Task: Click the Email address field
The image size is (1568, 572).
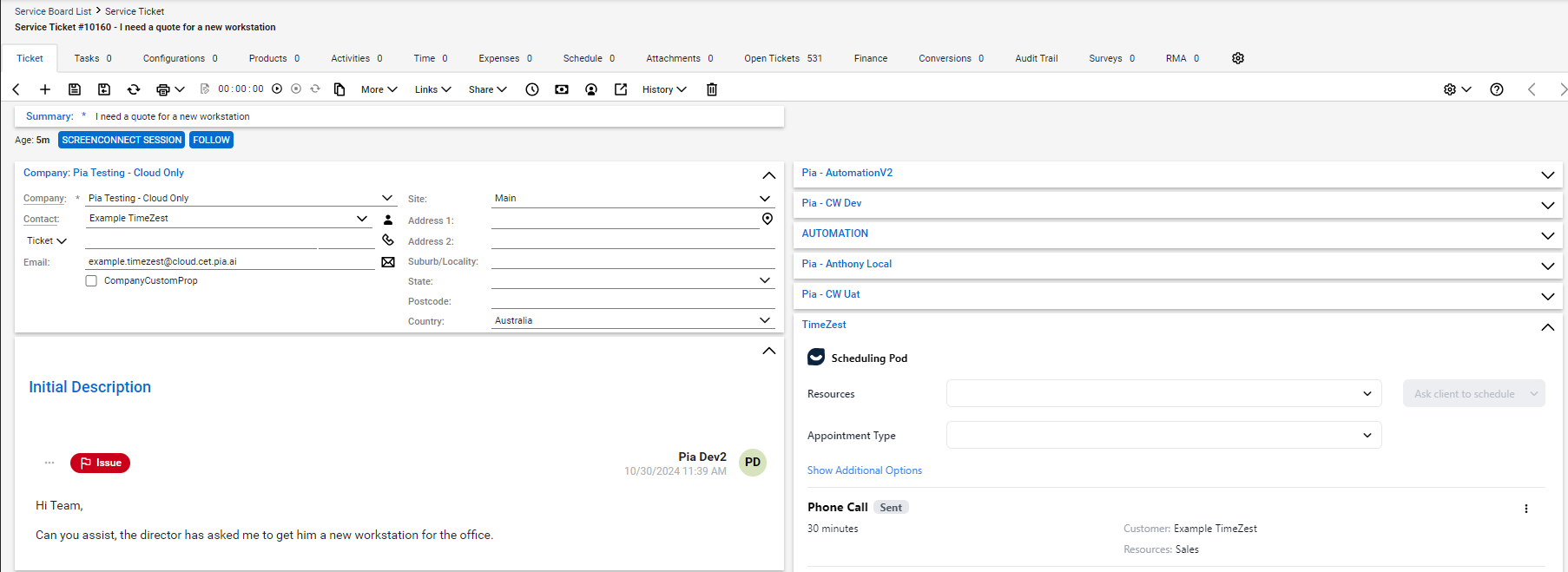Action: click(230, 261)
